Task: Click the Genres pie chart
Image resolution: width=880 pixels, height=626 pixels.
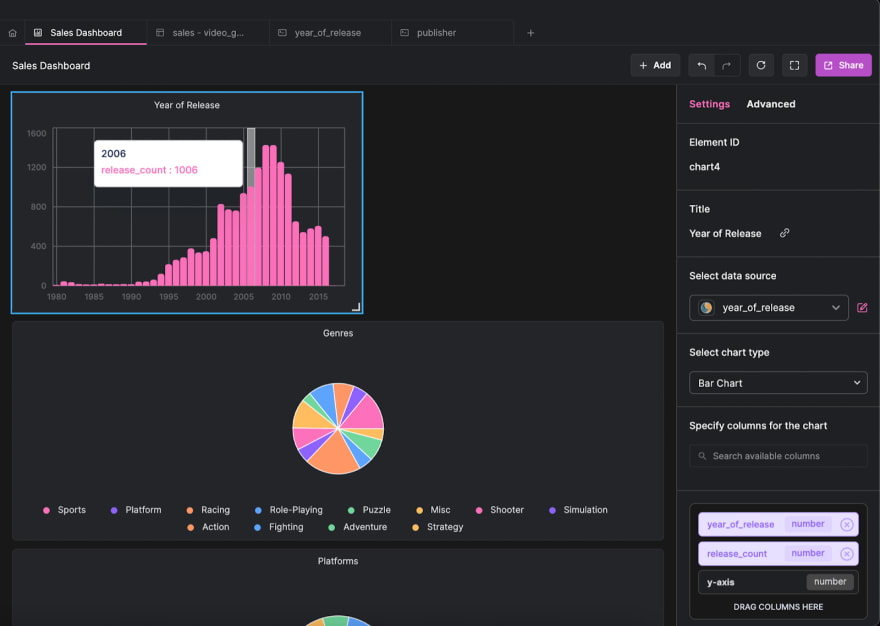Action: (338, 428)
